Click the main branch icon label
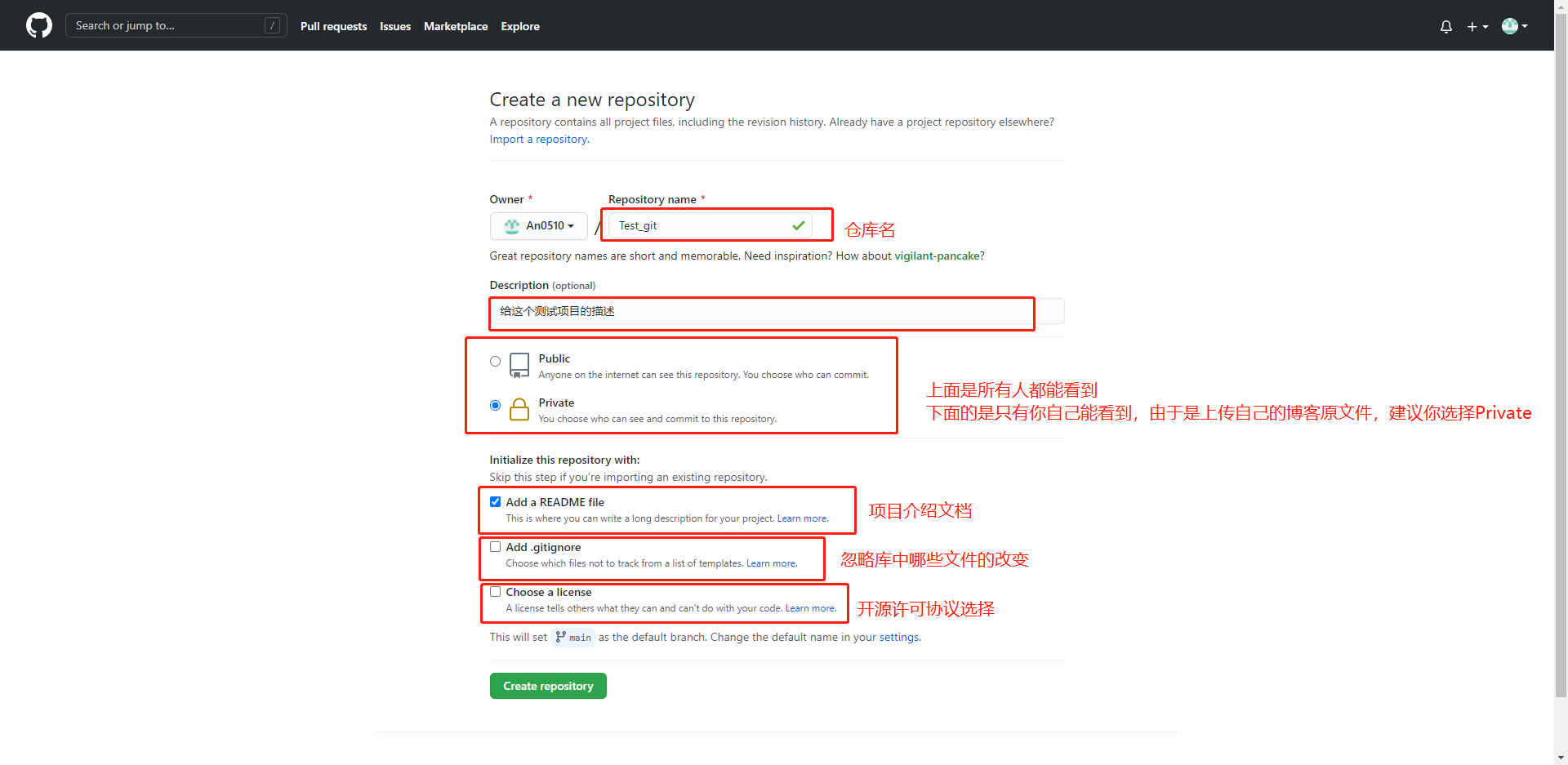Viewport: 1568px width, 765px height. [573, 638]
